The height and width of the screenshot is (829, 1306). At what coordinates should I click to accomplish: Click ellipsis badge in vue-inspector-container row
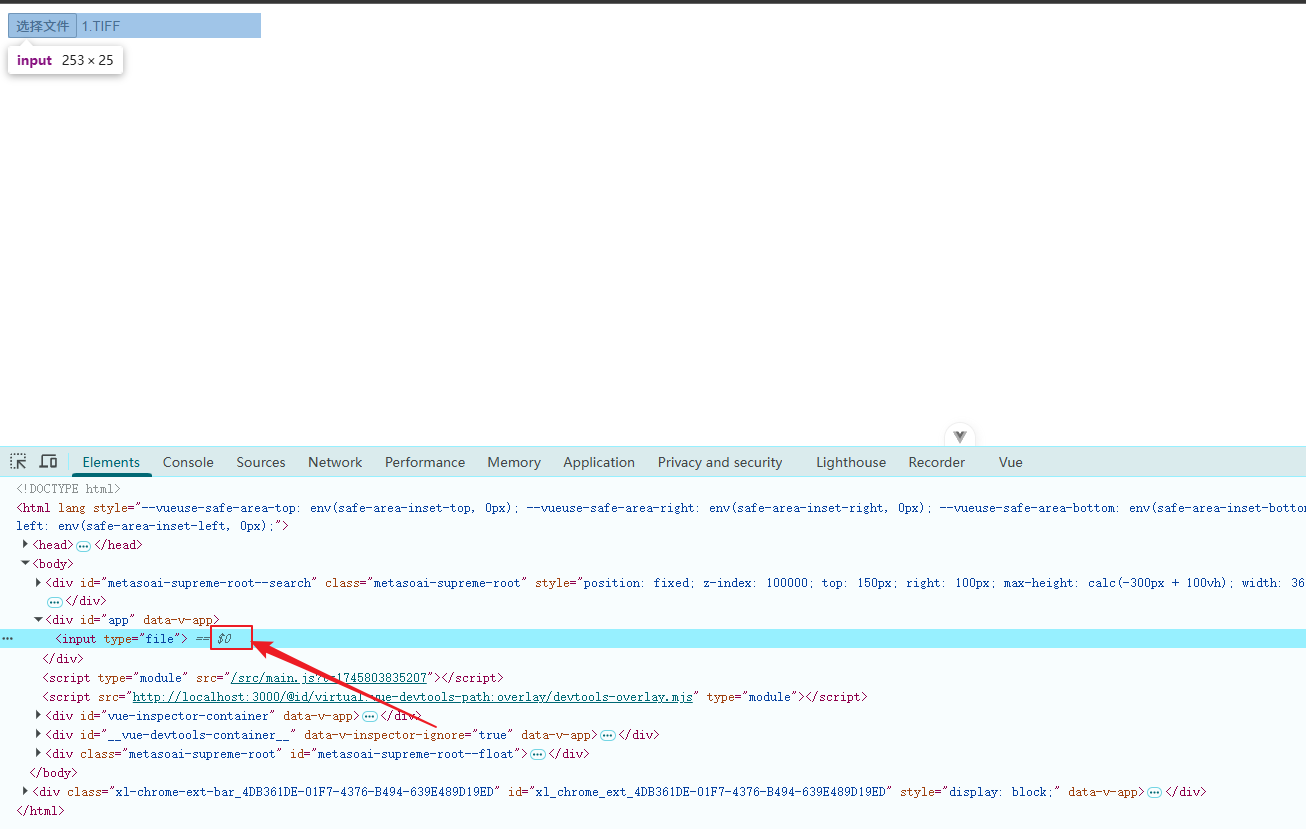(370, 717)
